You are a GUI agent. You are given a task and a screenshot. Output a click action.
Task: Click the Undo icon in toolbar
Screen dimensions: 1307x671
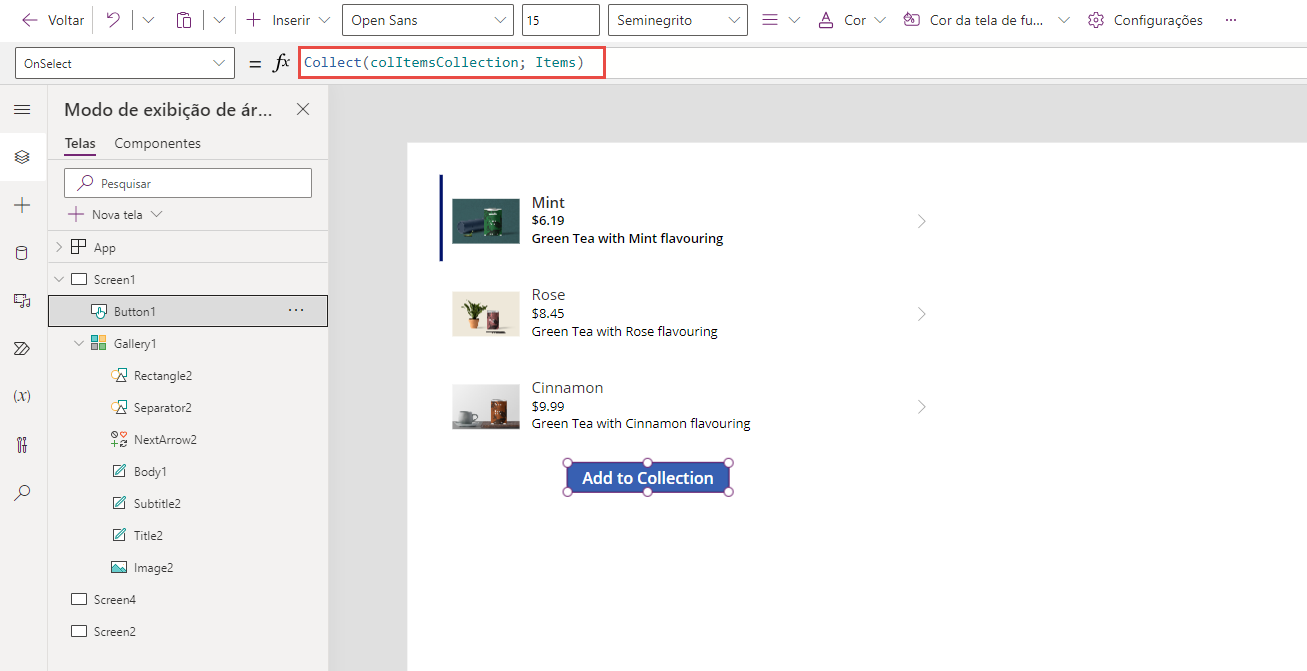pyautogui.click(x=113, y=20)
